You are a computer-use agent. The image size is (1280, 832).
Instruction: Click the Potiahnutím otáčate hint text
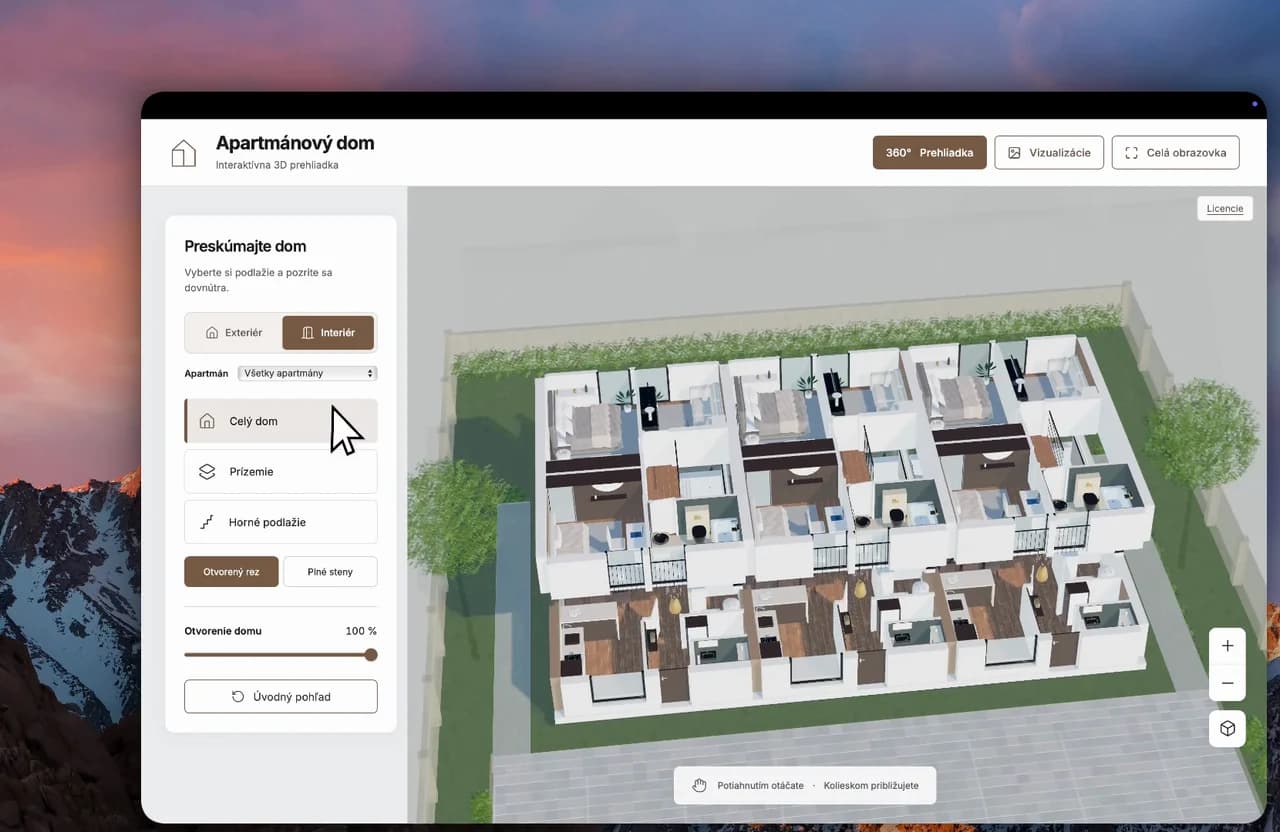tap(760, 786)
